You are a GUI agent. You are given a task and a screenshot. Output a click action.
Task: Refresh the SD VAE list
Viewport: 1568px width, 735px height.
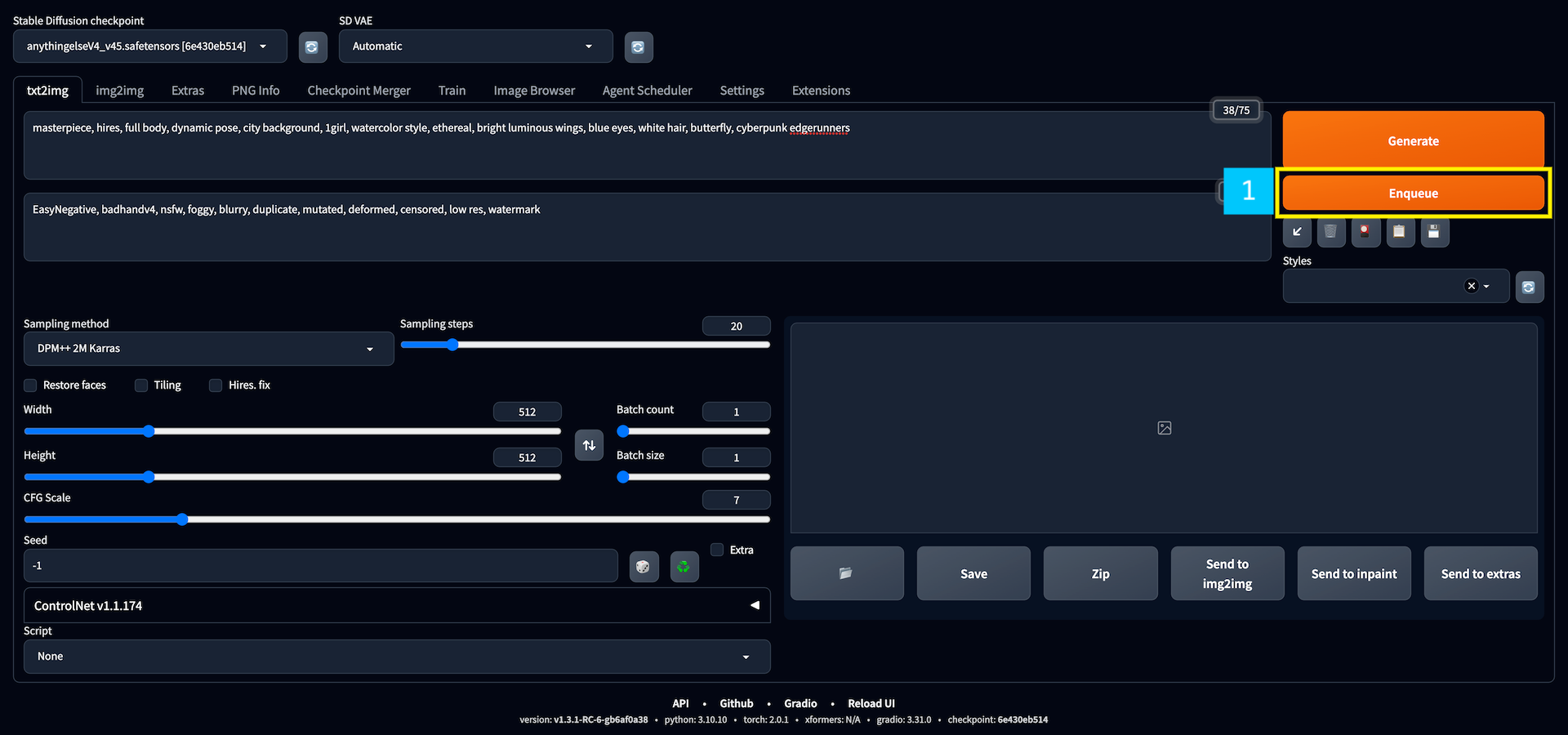tap(639, 47)
